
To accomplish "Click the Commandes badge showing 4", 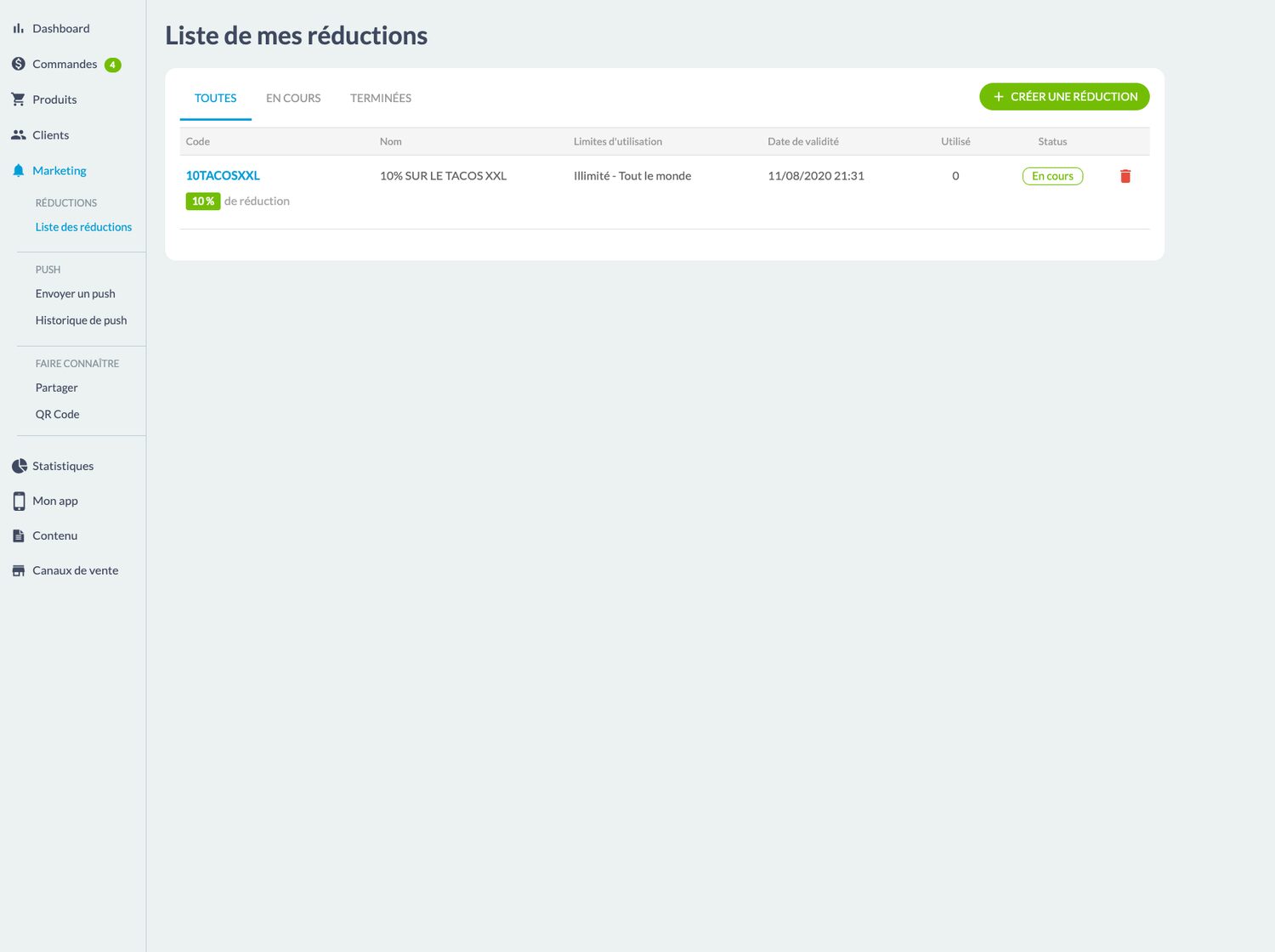I will pos(112,65).
